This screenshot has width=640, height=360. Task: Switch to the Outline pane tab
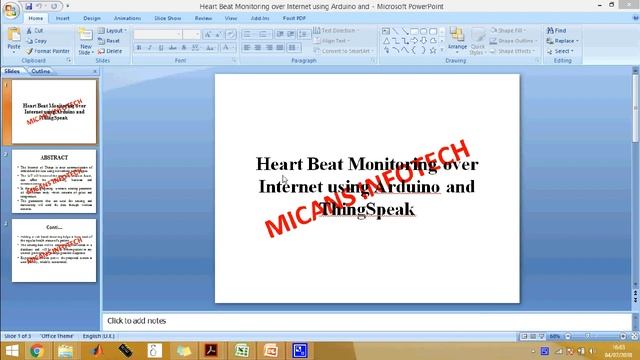click(41, 71)
